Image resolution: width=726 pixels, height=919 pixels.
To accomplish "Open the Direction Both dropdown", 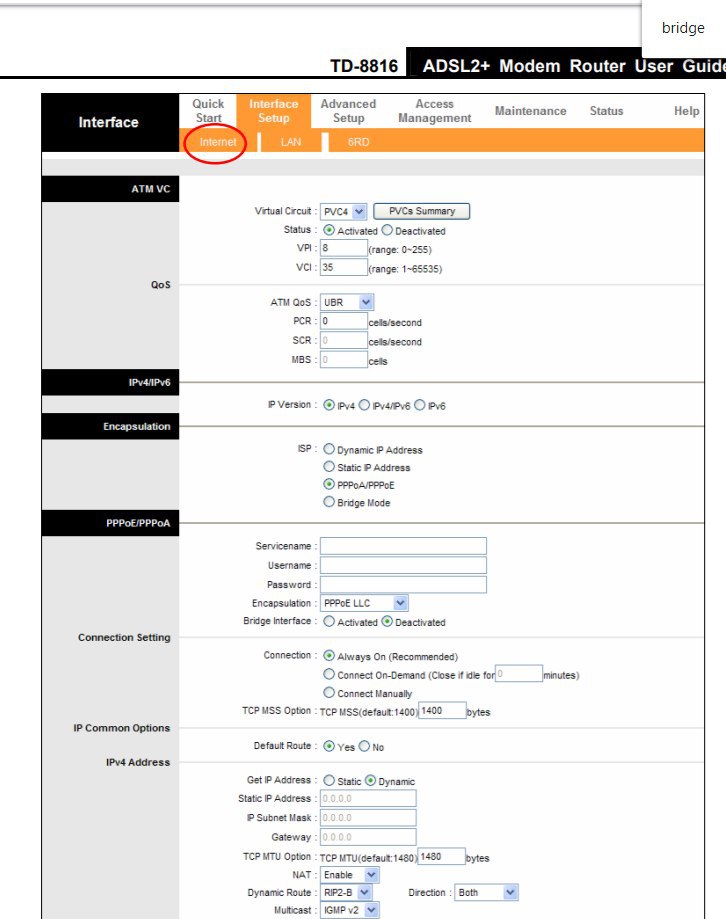I will pos(486,893).
